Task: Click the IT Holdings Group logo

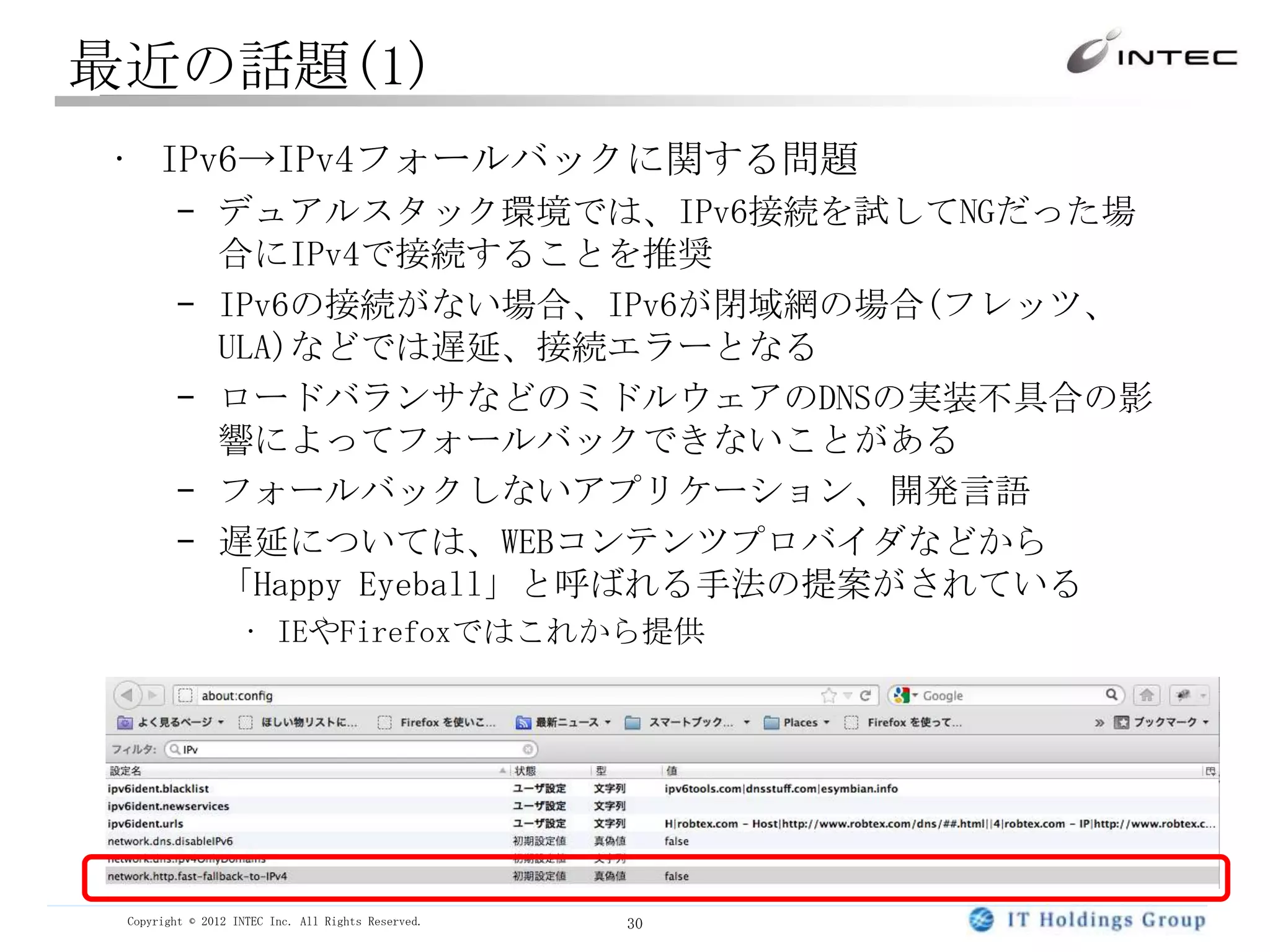Action: [x=1088, y=920]
